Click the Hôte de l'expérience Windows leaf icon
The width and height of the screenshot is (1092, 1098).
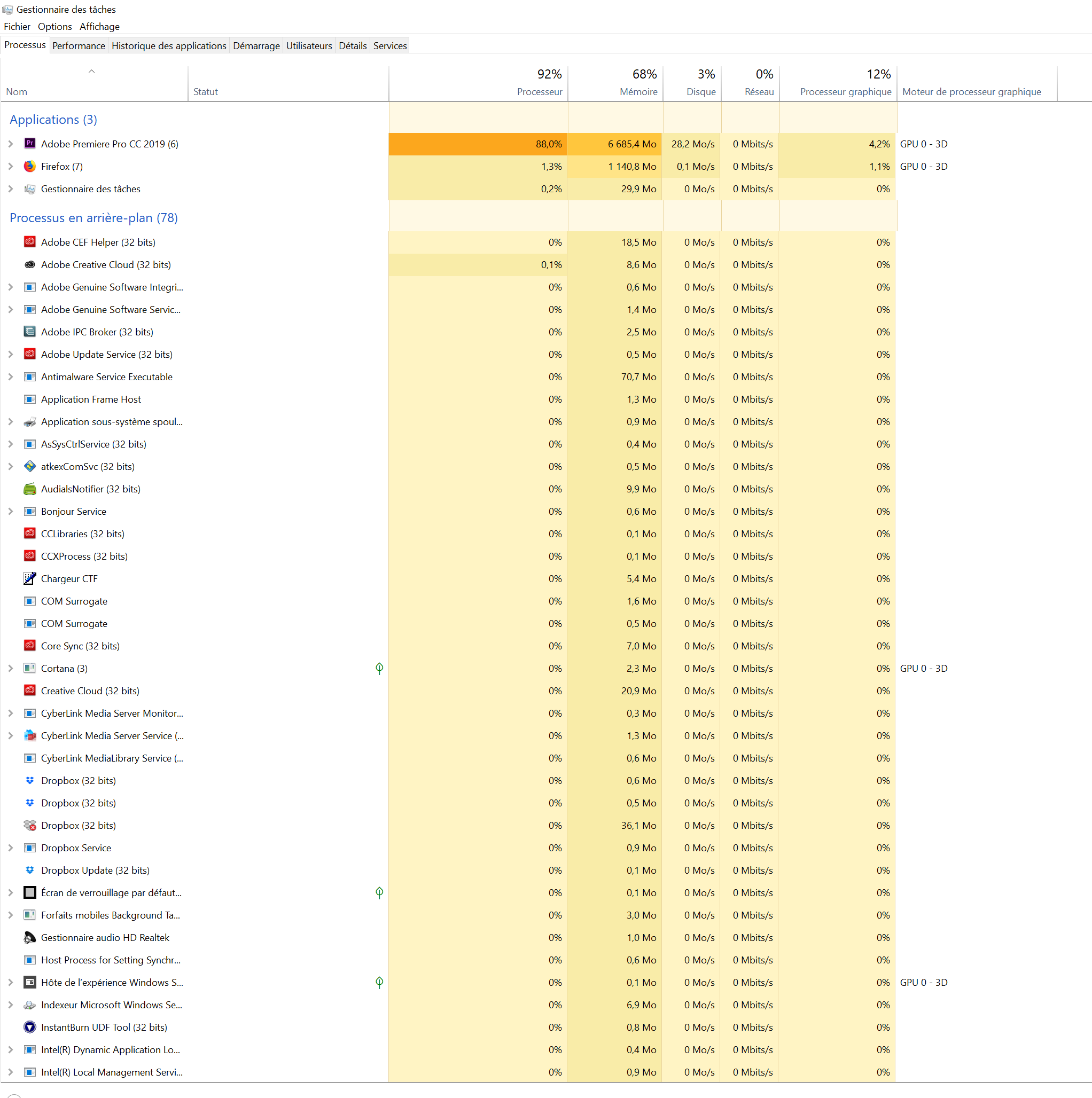(379, 983)
